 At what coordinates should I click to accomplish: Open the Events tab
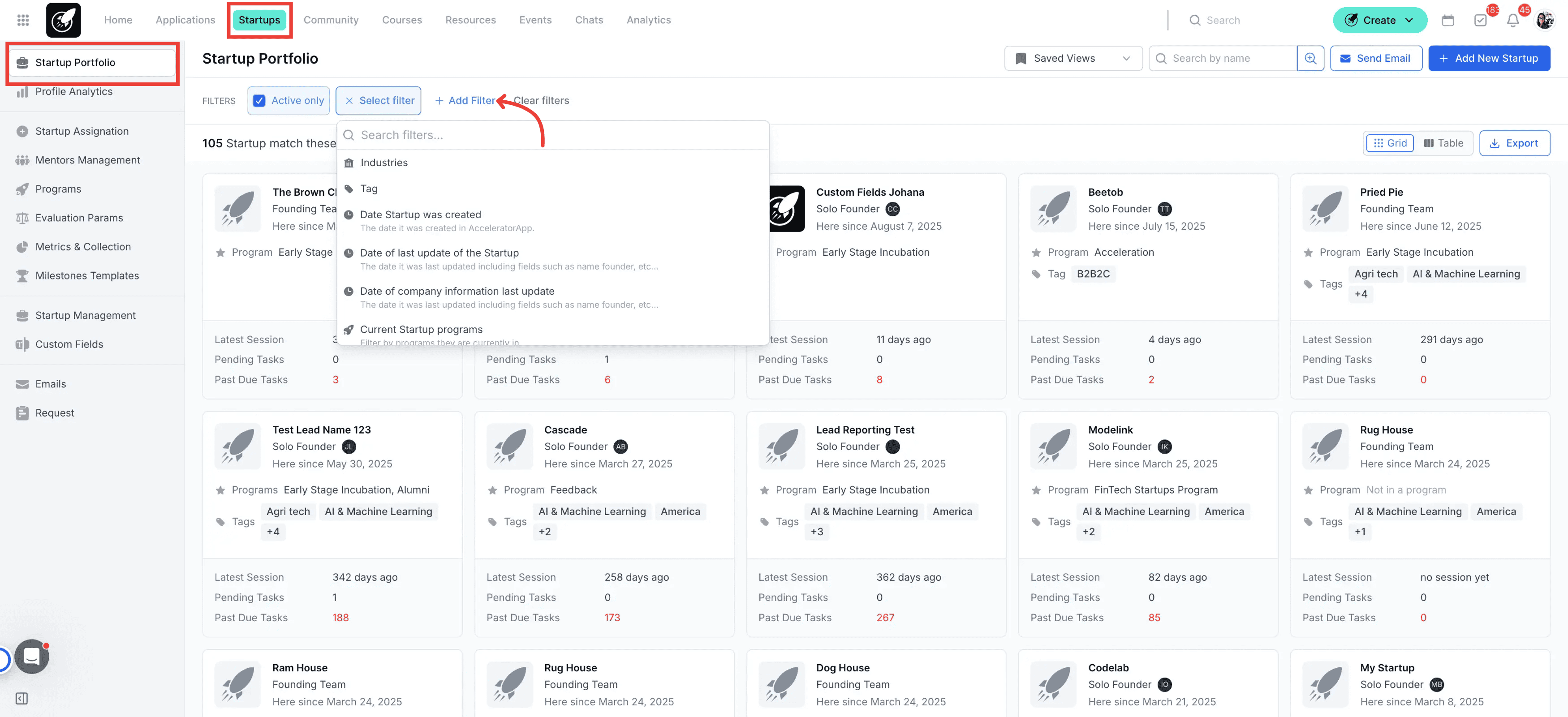(535, 20)
